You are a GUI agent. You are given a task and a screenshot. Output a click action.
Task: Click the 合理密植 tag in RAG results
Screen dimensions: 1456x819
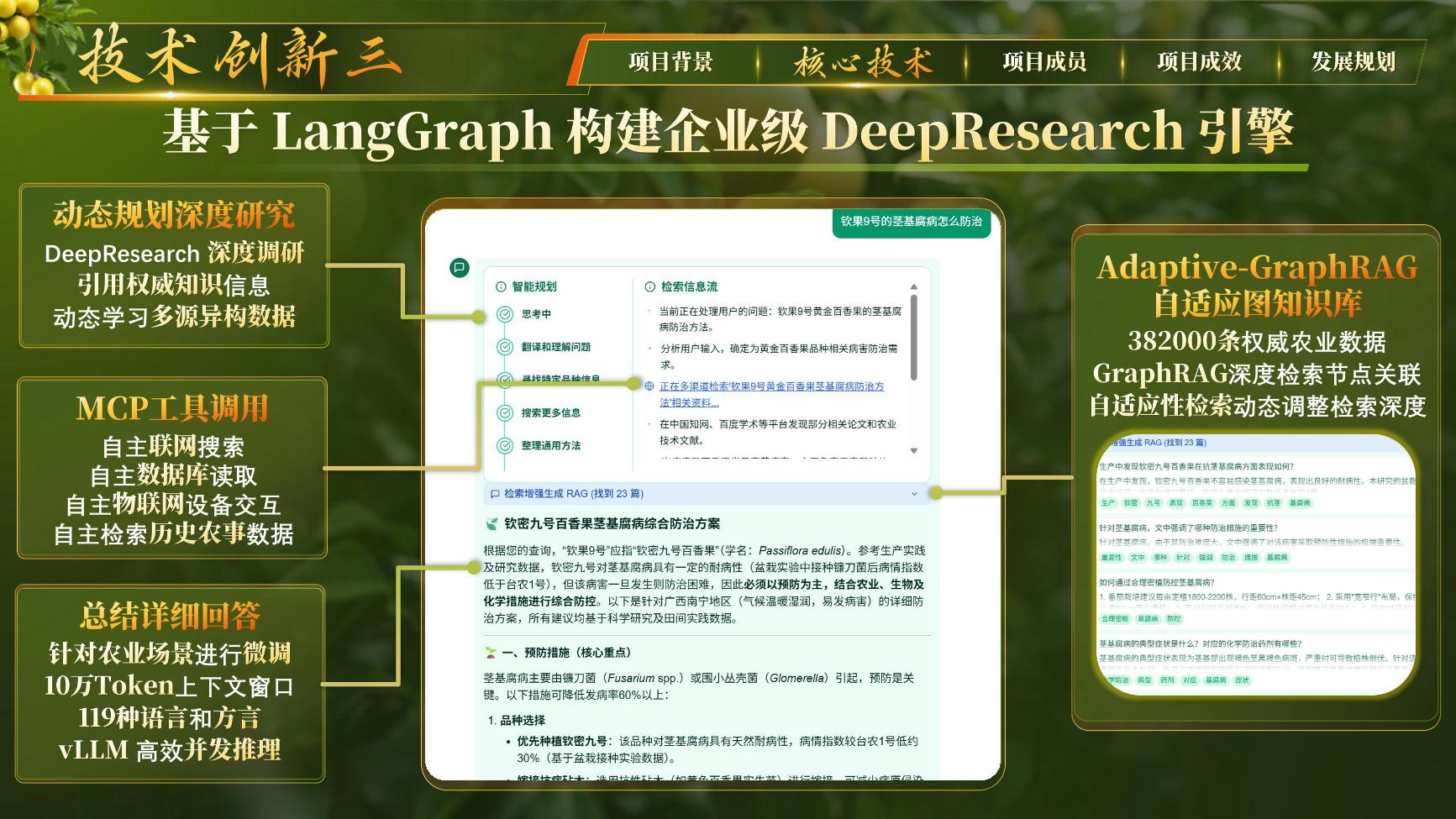pyautogui.click(x=1115, y=619)
